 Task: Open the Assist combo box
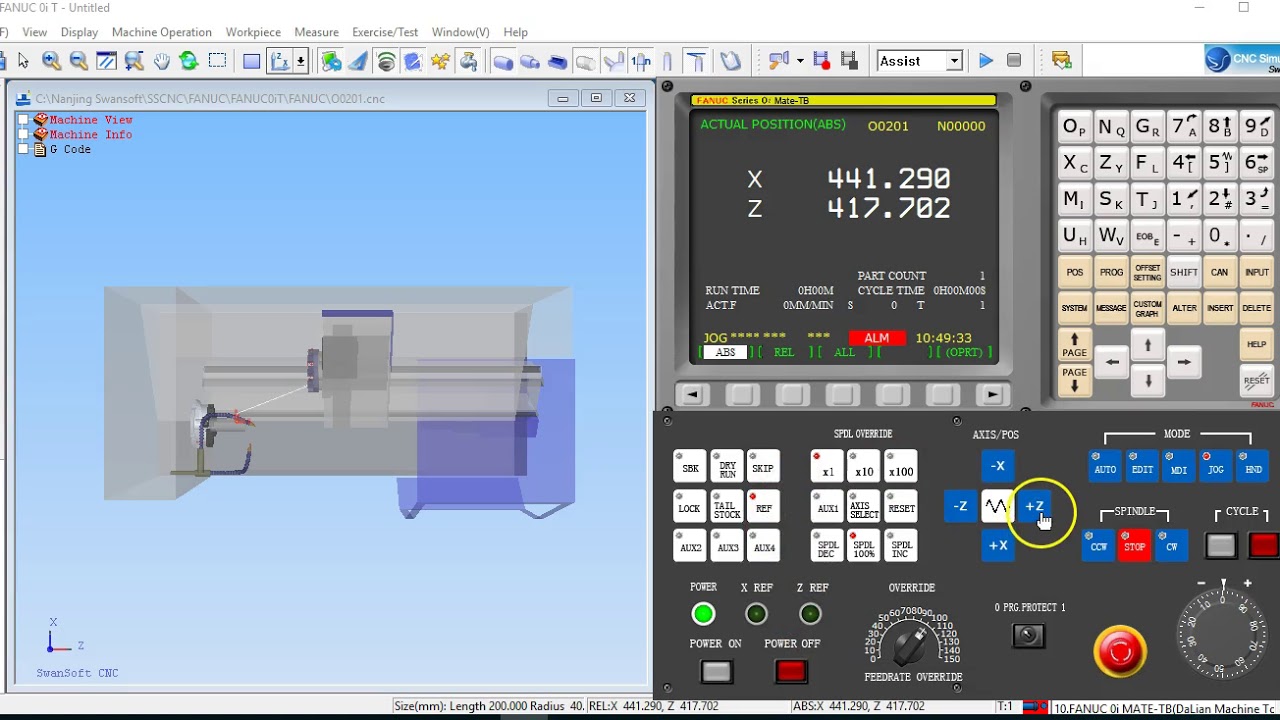(919, 61)
